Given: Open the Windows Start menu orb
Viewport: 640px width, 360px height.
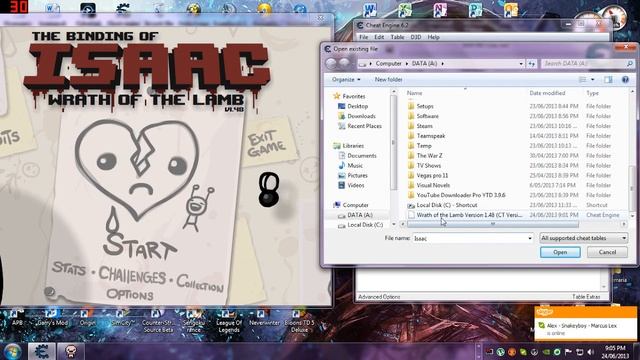Looking at the screenshot, I should pos(12,351).
